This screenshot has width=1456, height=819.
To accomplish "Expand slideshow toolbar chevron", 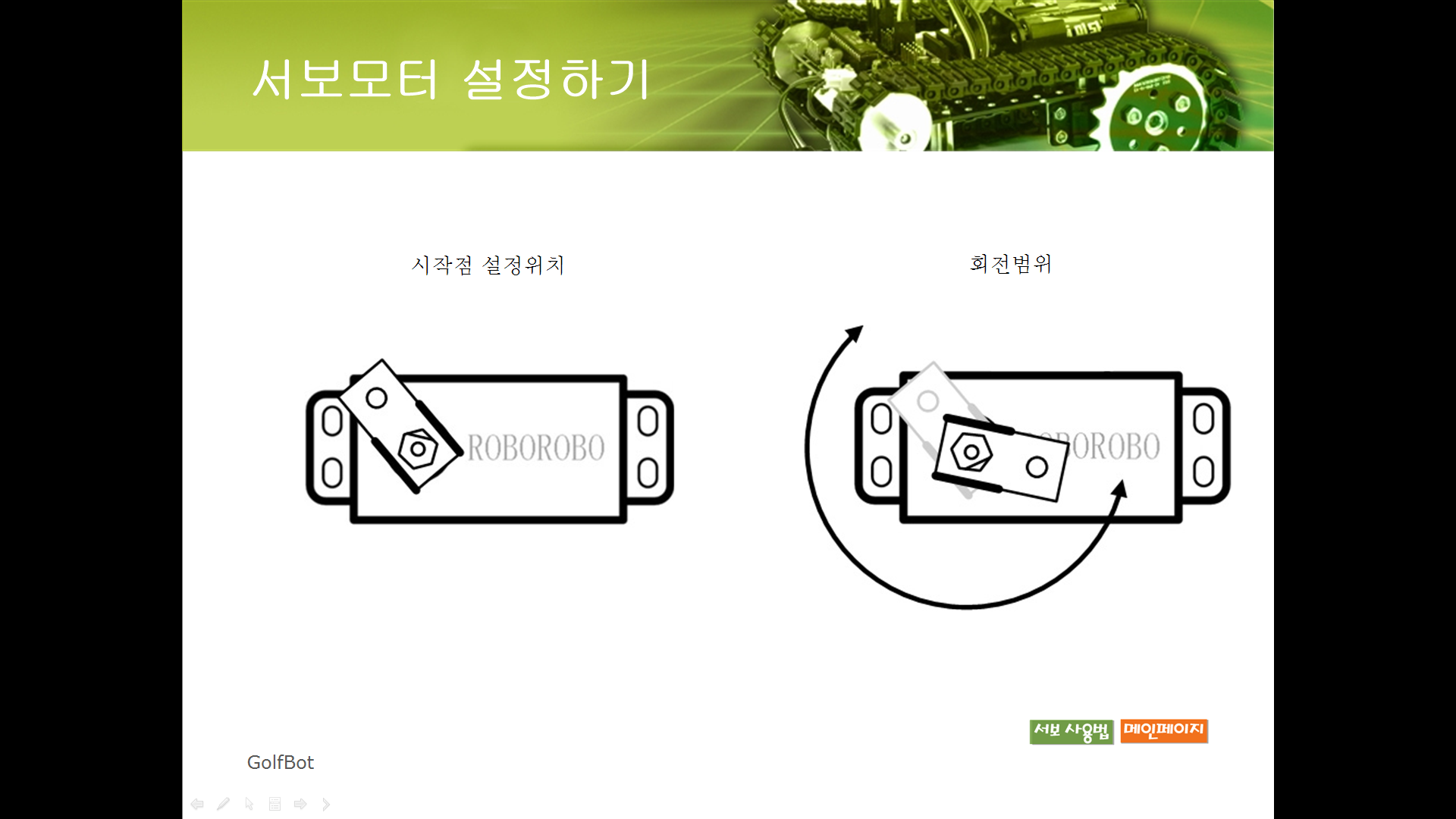I will click(x=326, y=804).
